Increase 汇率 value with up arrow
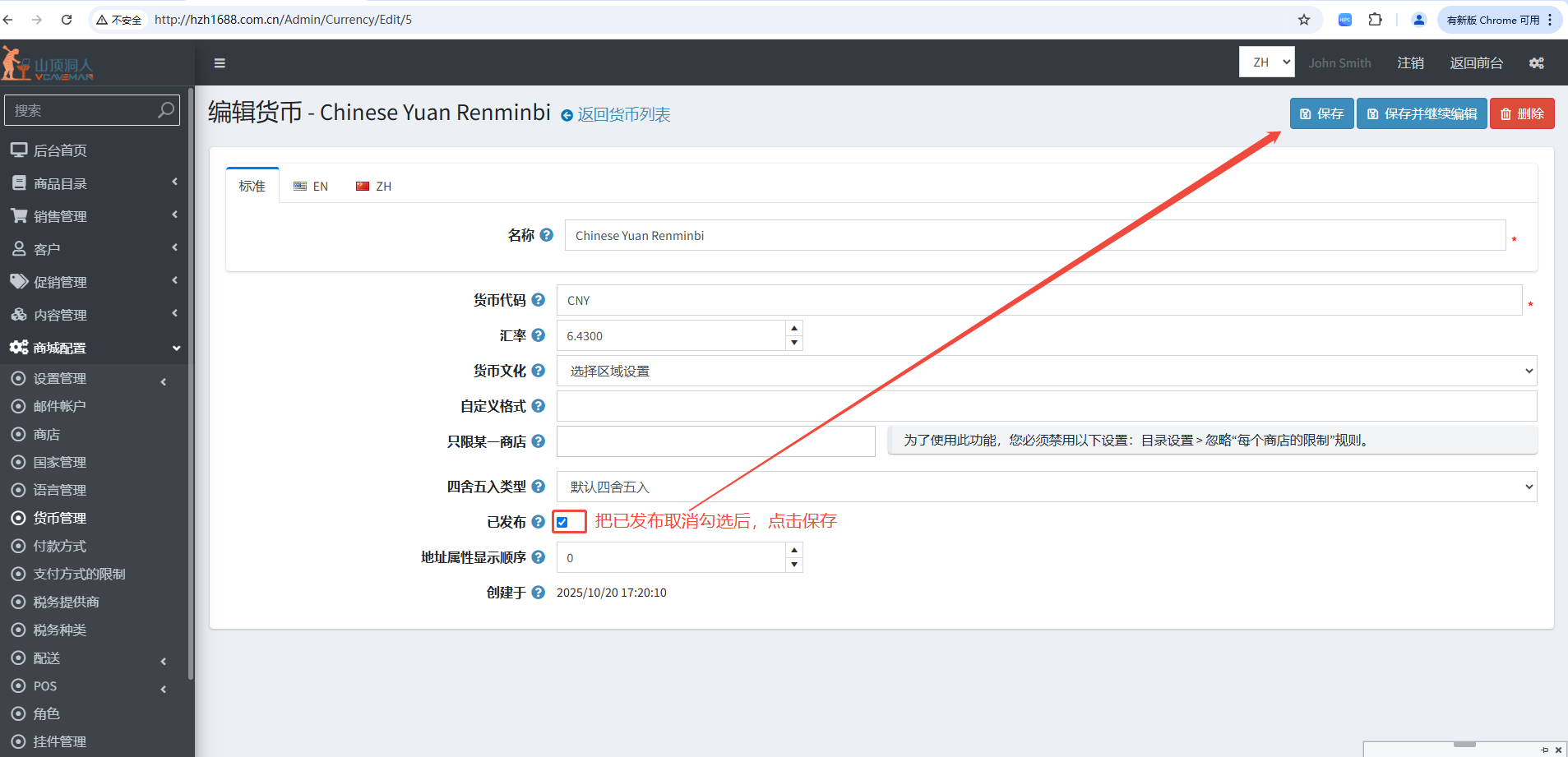The height and width of the screenshot is (757, 1568). click(793, 328)
